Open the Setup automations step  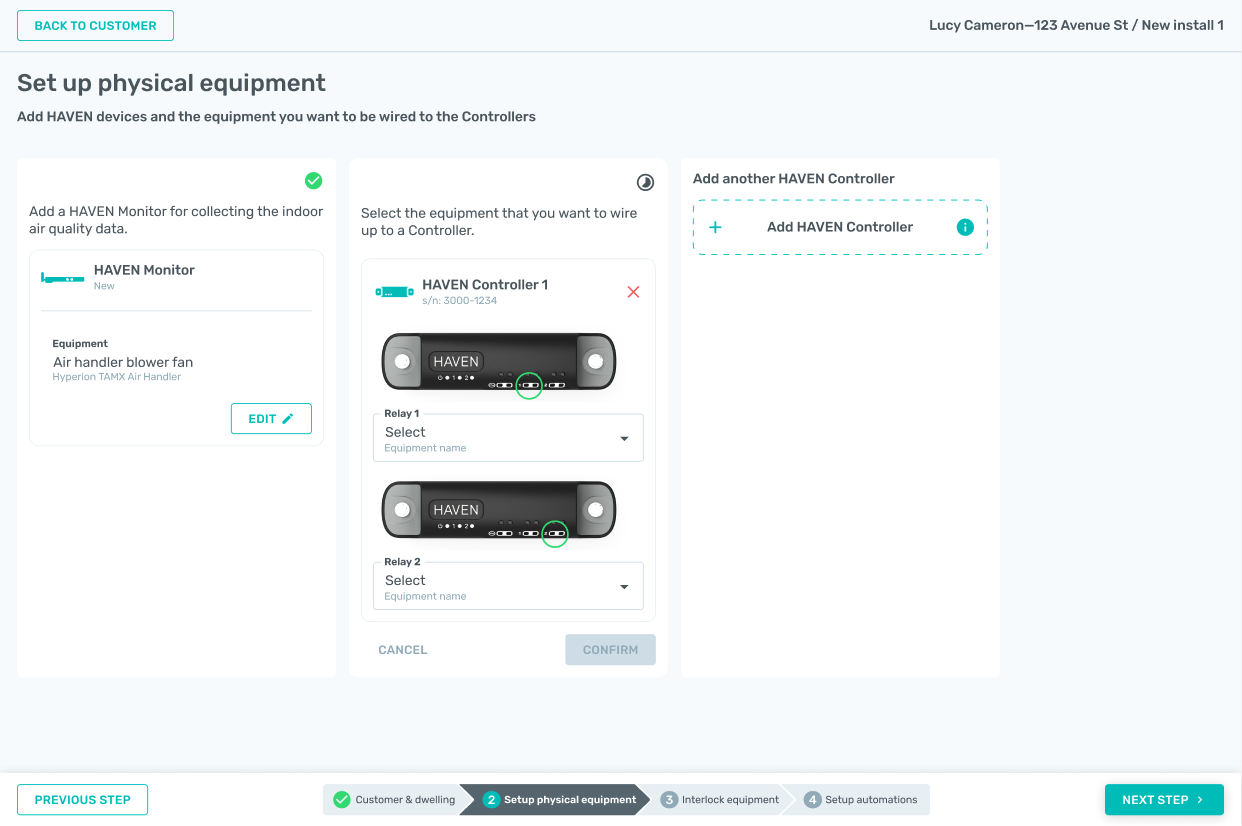click(860, 800)
